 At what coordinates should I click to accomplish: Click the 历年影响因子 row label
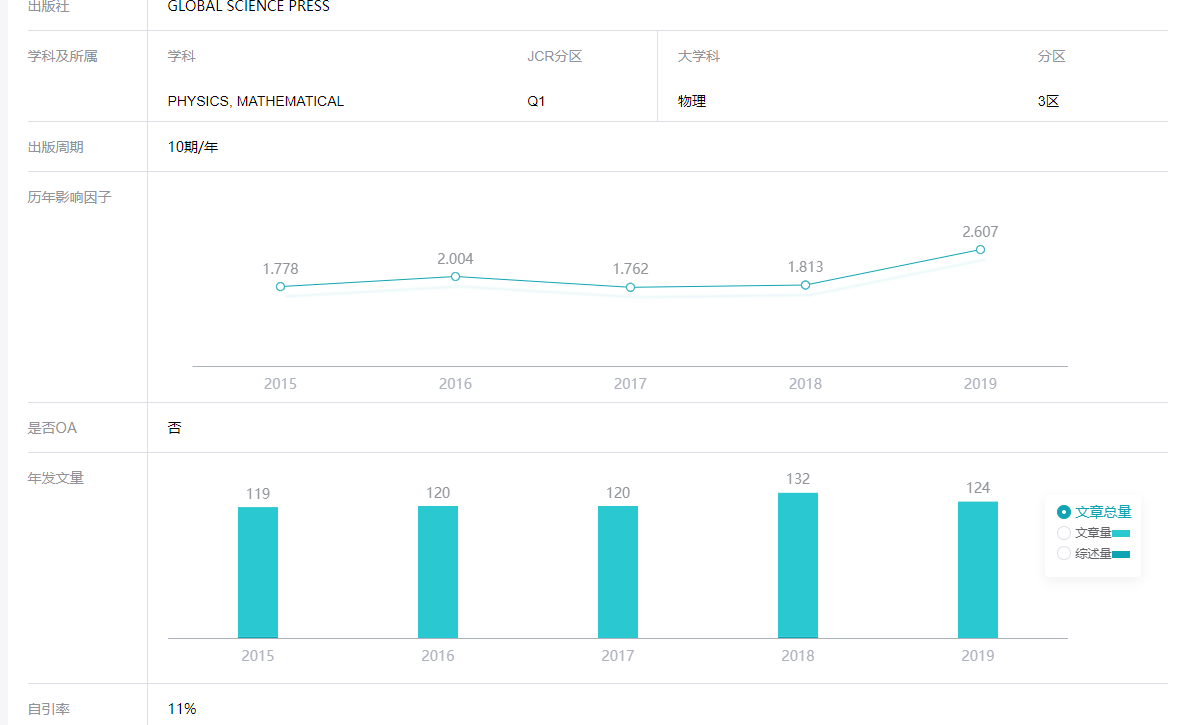(x=70, y=198)
